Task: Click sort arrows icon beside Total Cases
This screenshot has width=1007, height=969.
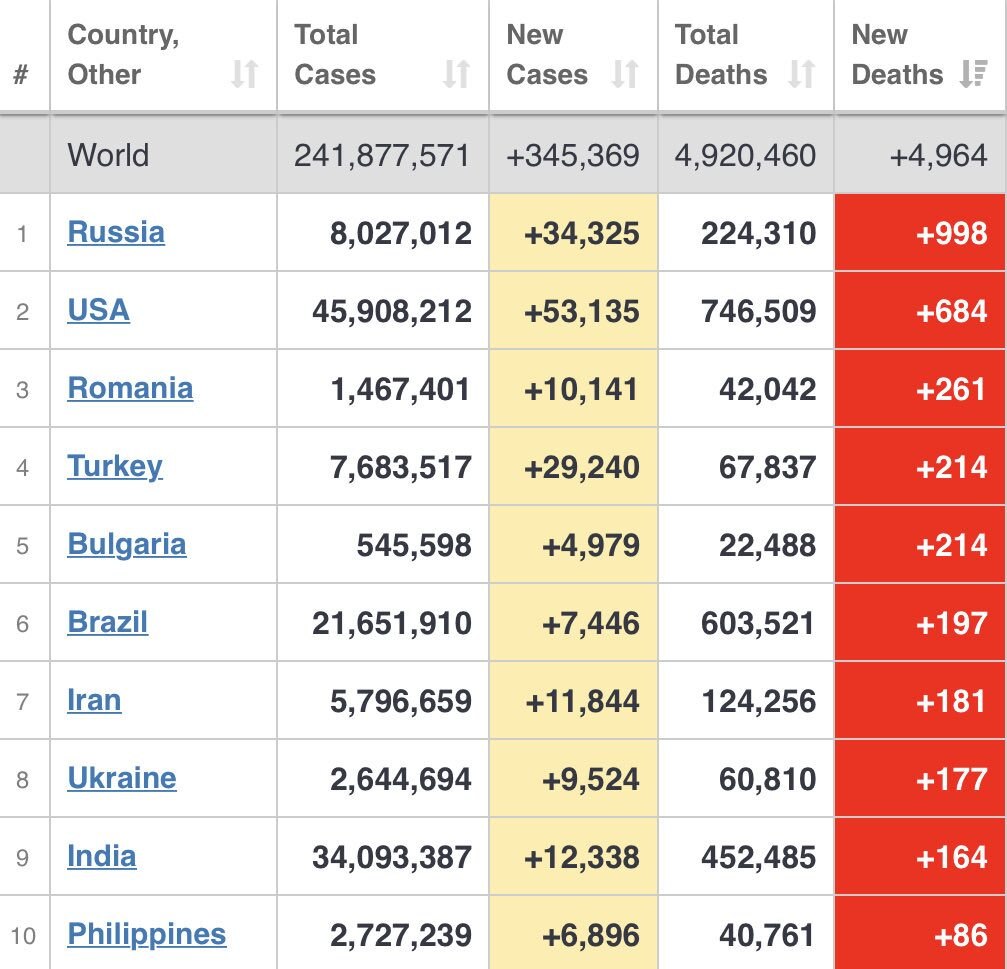Action: [x=456, y=74]
